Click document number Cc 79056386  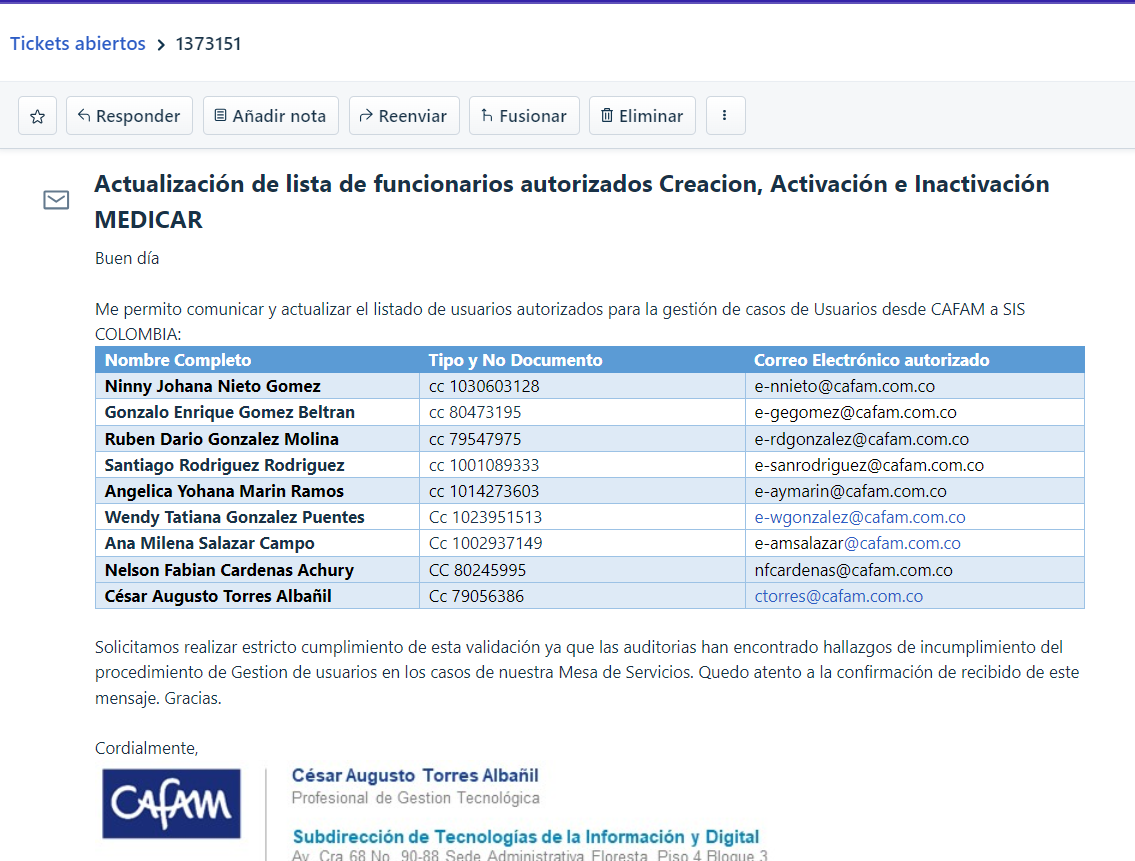(x=476, y=596)
